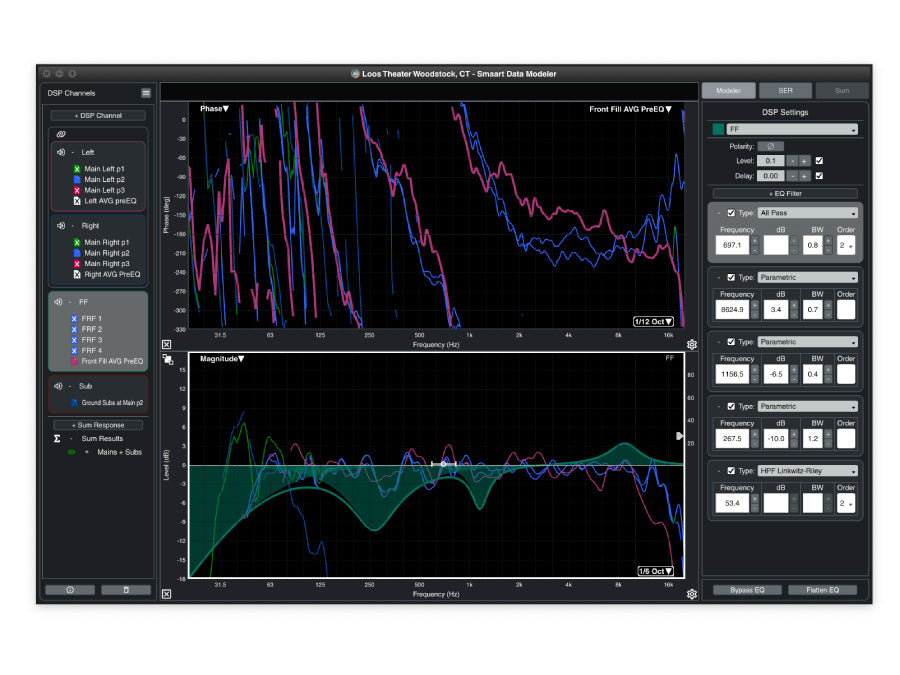Uncheck the All Pass filter enable checkbox
Viewport: 900px width, 675px height.
(x=730, y=213)
